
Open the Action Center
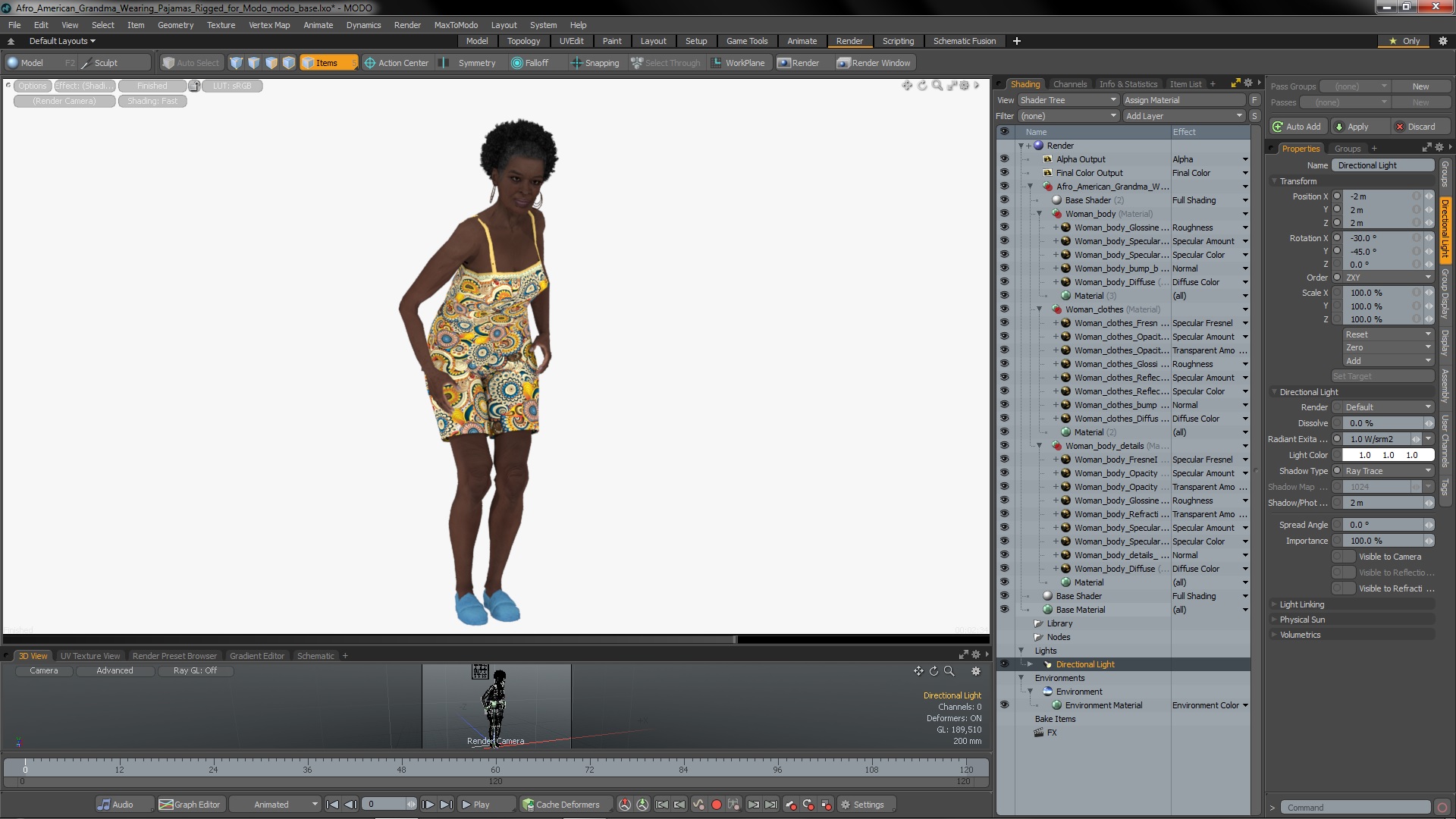pos(396,63)
